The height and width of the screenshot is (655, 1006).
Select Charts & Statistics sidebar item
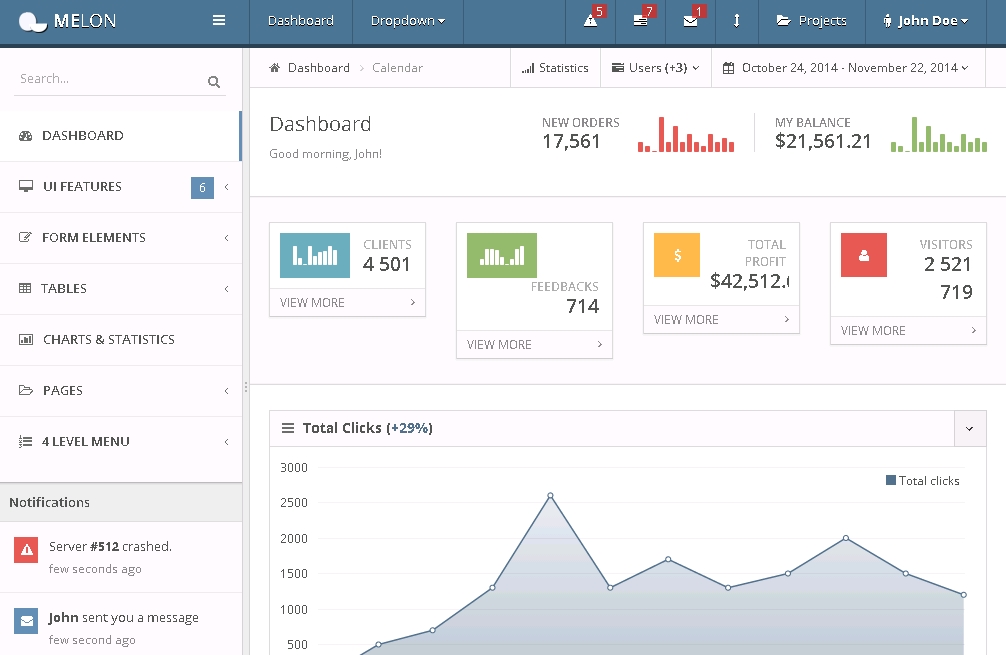pos(109,340)
